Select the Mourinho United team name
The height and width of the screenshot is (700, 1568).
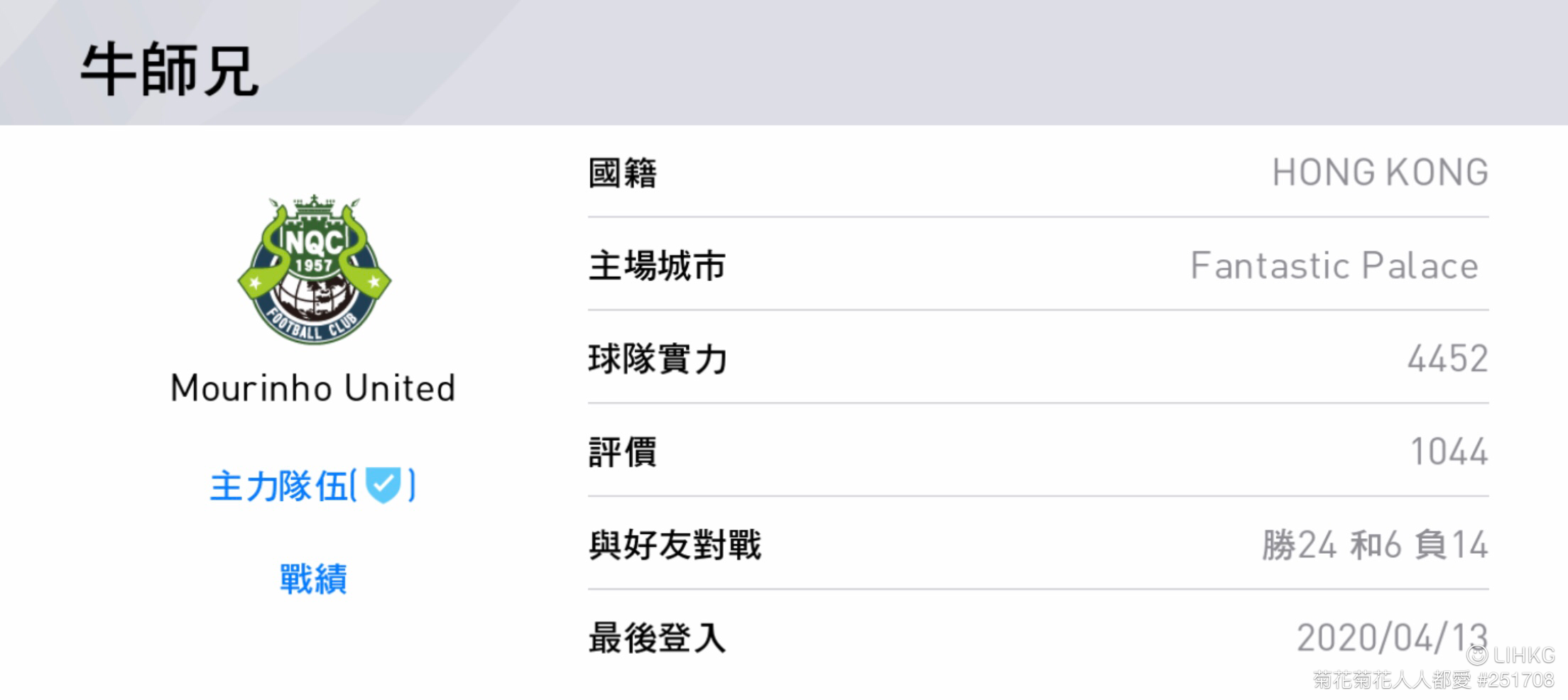point(313,388)
